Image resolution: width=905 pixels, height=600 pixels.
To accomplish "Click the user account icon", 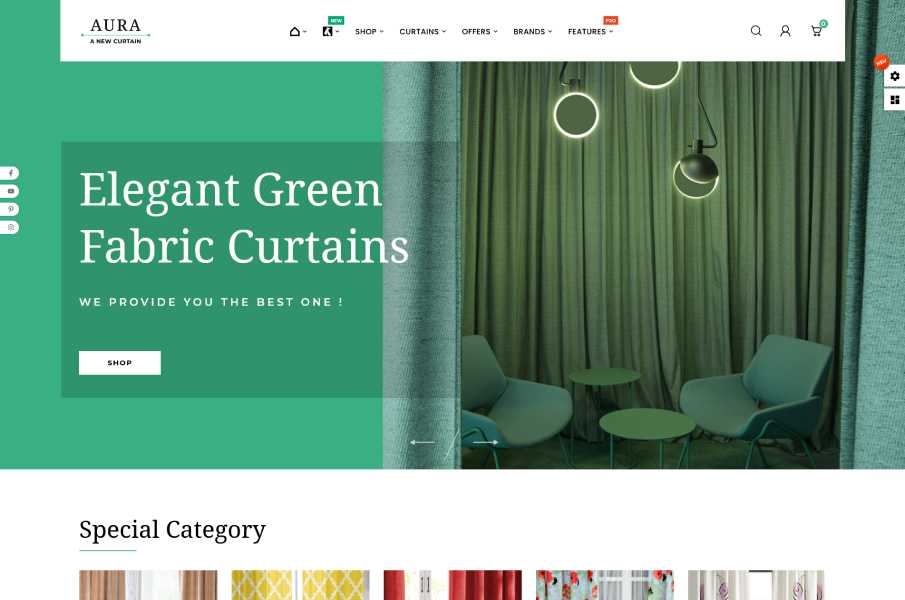I will pos(785,31).
